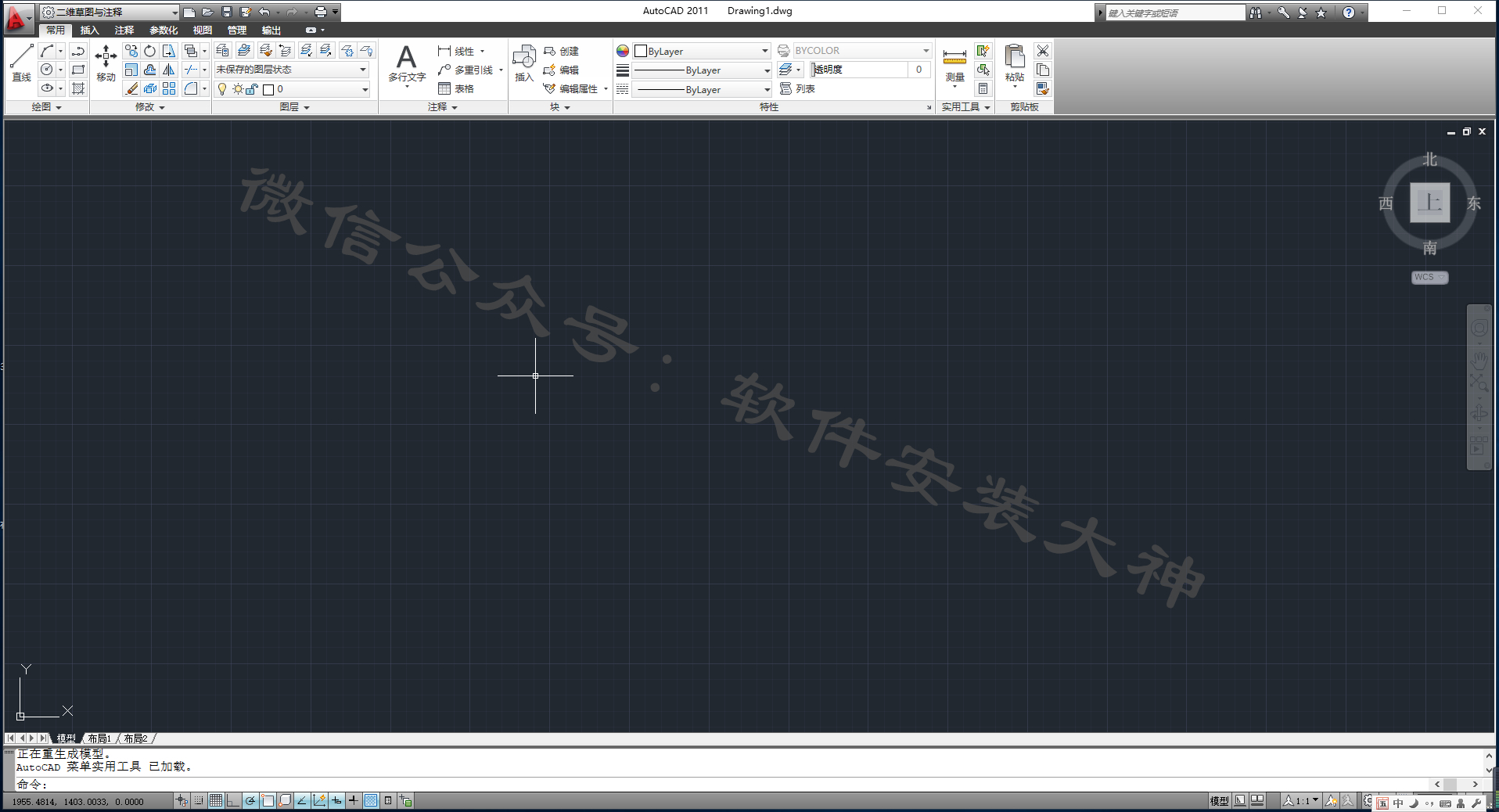1499x812 pixels.
Task: Toggle Object Snap in status bar
Action: click(268, 800)
